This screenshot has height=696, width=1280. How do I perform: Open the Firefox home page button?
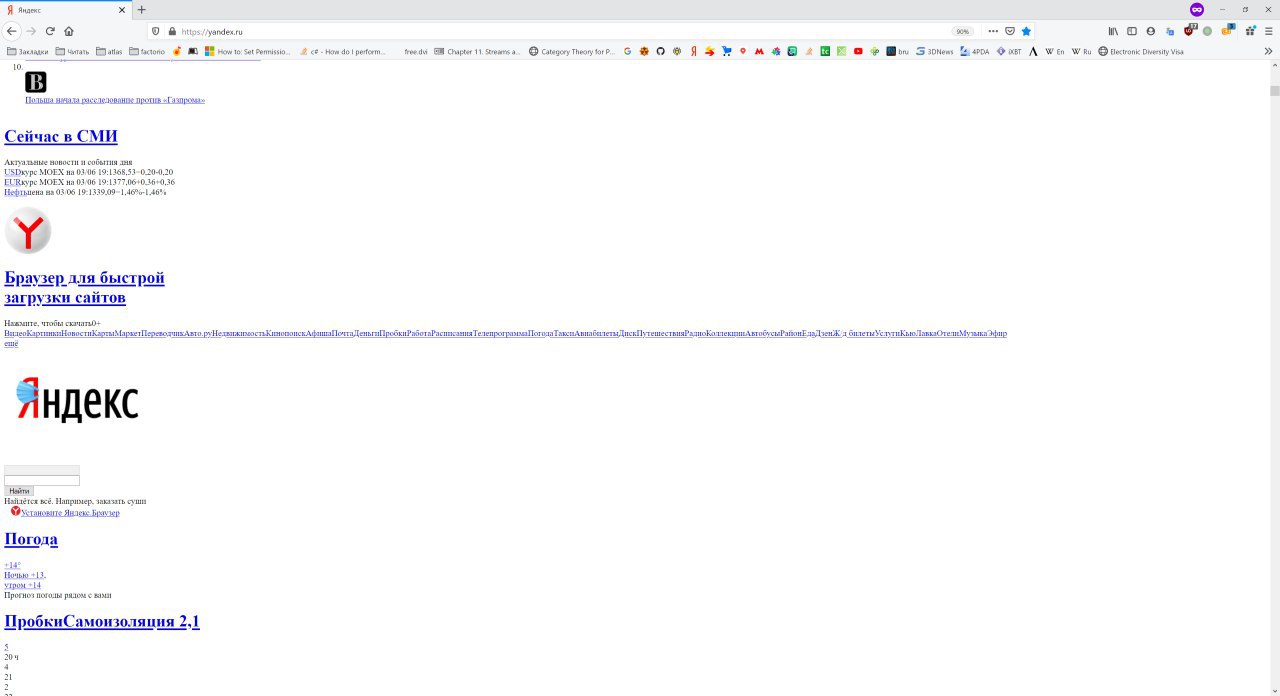click(69, 31)
